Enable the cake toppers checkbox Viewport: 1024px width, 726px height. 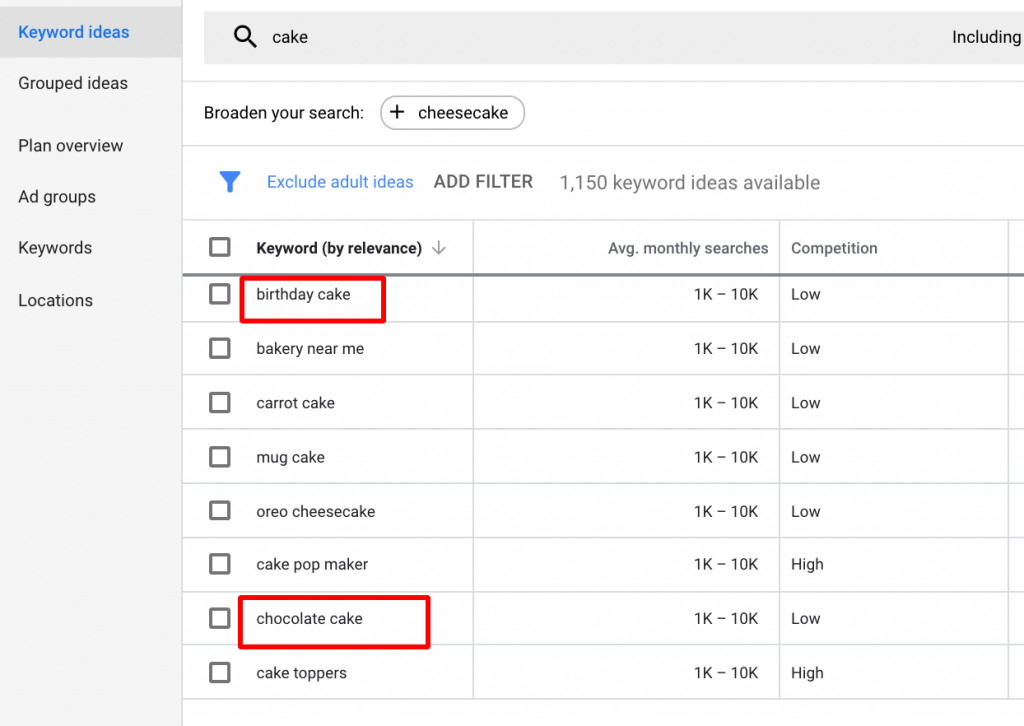pyautogui.click(x=220, y=672)
